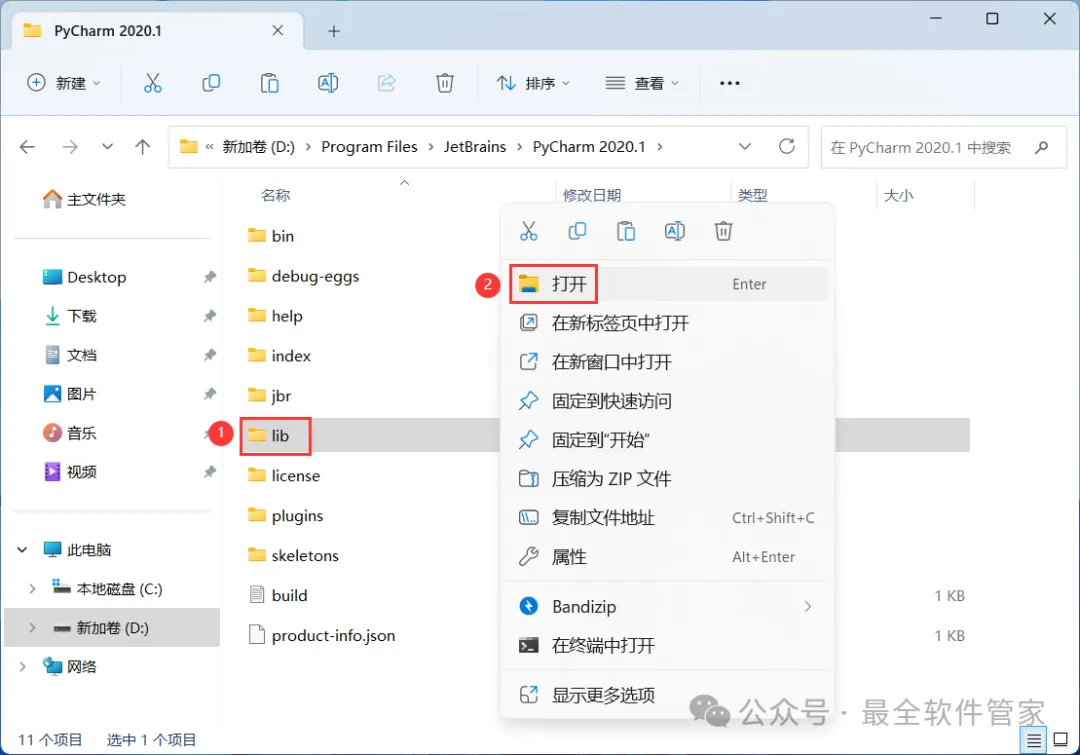This screenshot has width=1080, height=755.
Task: Open a new tab with the plus button
Action: [334, 31]
